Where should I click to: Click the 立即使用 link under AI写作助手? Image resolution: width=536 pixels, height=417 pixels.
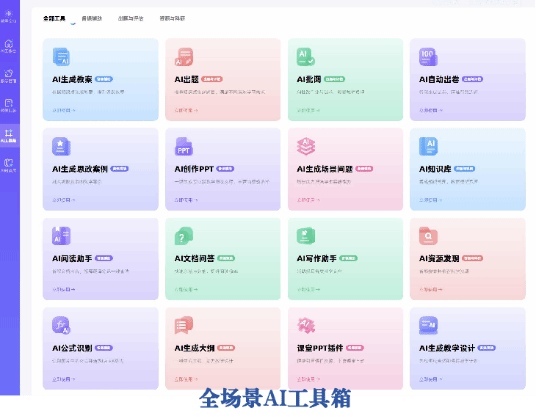[308, 290]
